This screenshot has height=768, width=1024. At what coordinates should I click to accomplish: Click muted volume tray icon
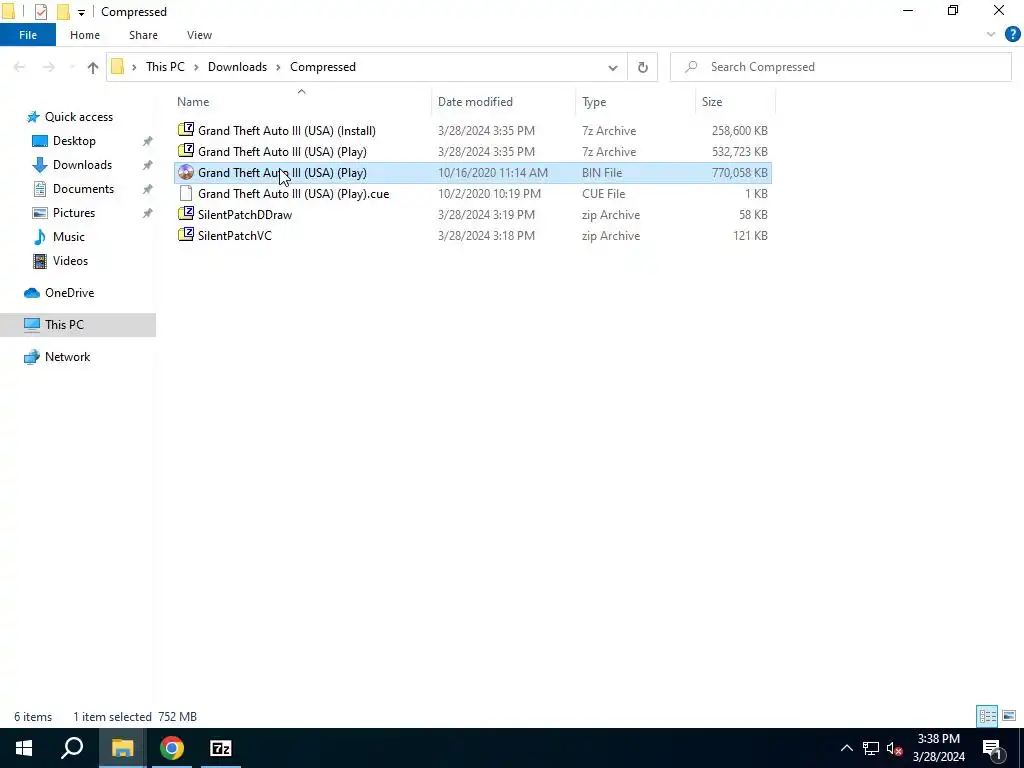(x=894, y=748)
